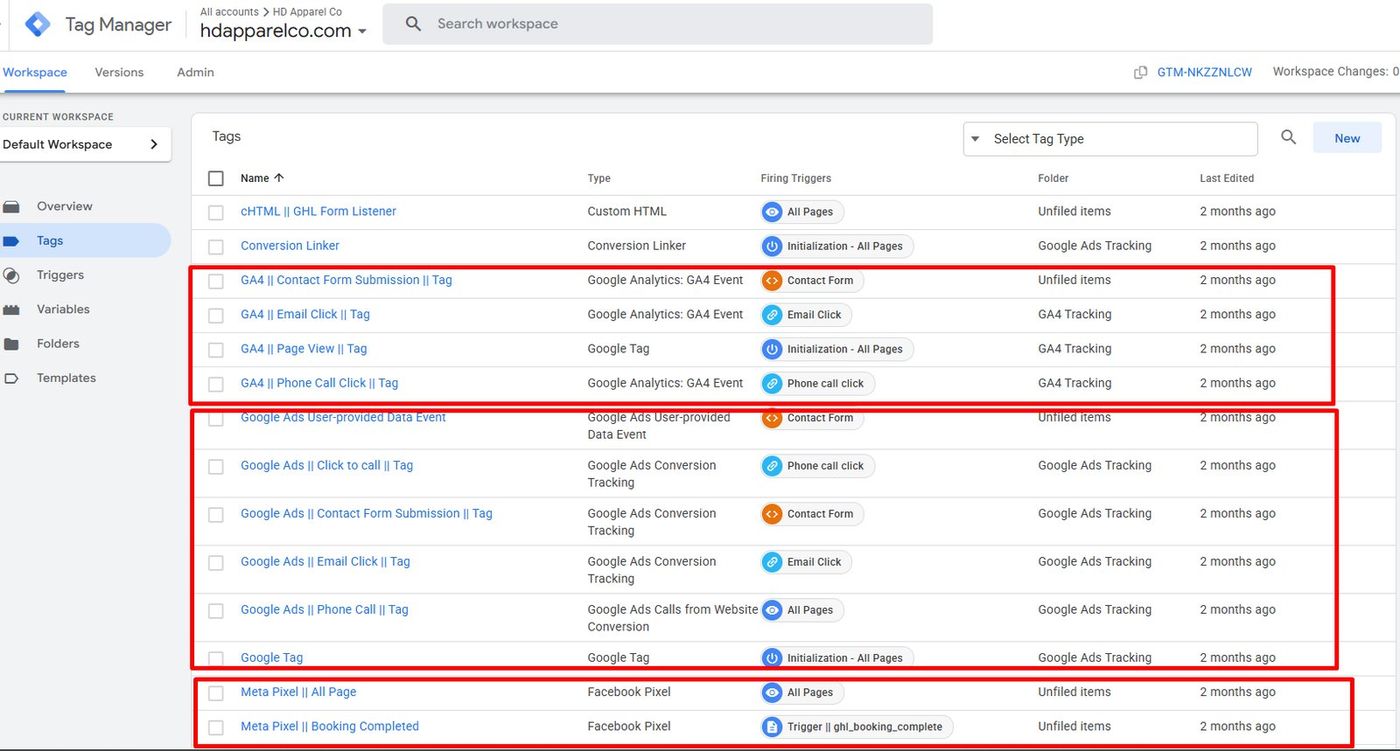The image size is (1400, 751).
Task: Click the Last Edited column header
Action: pos(1227,178)
